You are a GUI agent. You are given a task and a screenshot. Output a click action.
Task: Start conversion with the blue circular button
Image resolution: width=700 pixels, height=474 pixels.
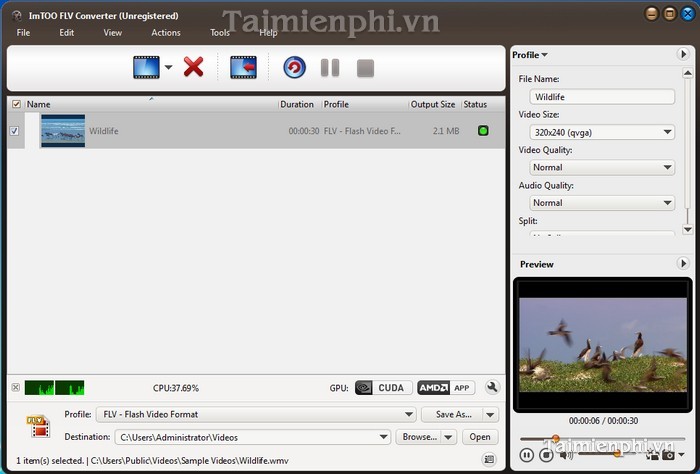click(x=295, y=67)
